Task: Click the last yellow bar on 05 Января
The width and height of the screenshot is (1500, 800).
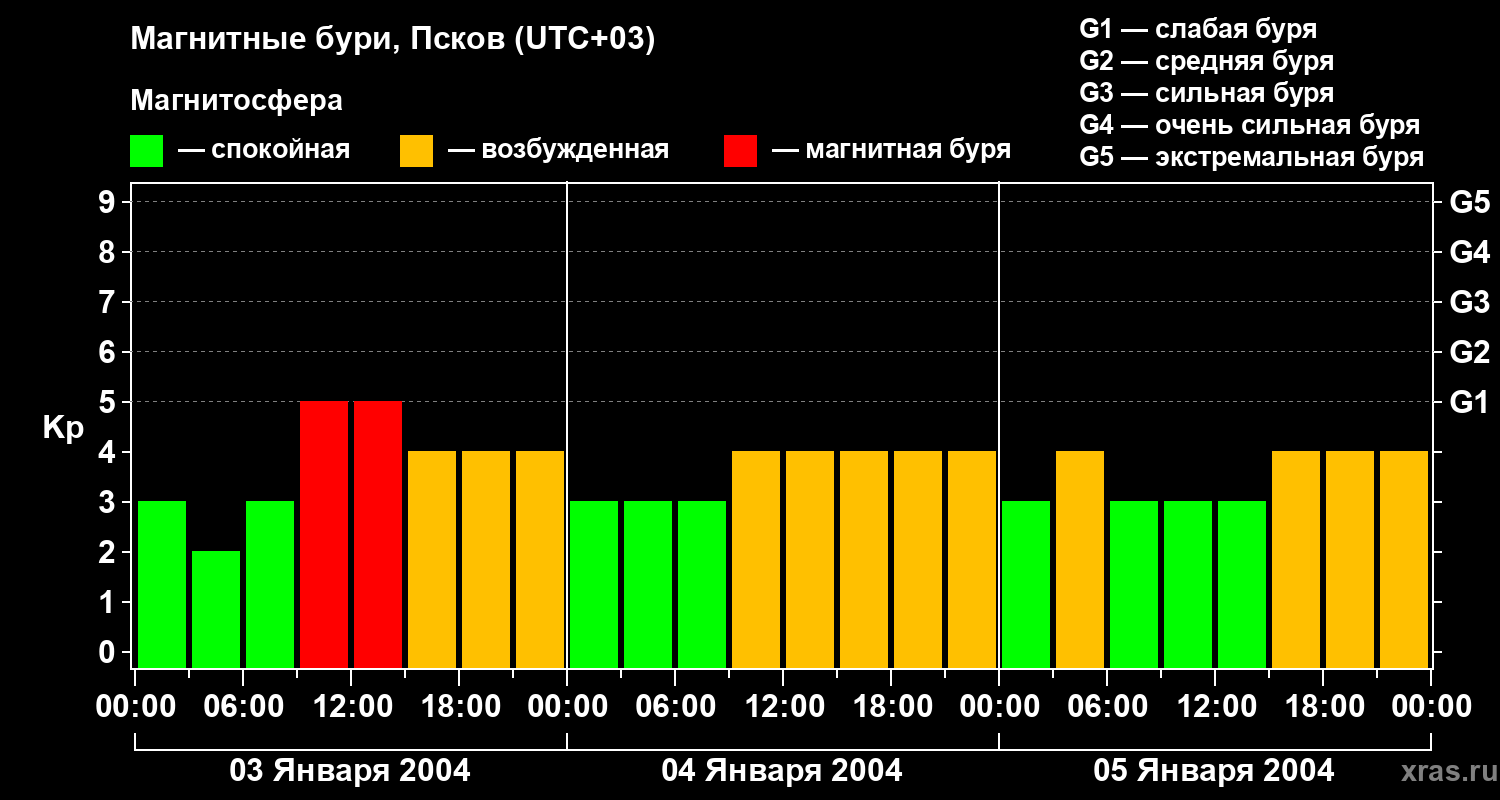Action: pyautogui.click(x=1404, y=559)
